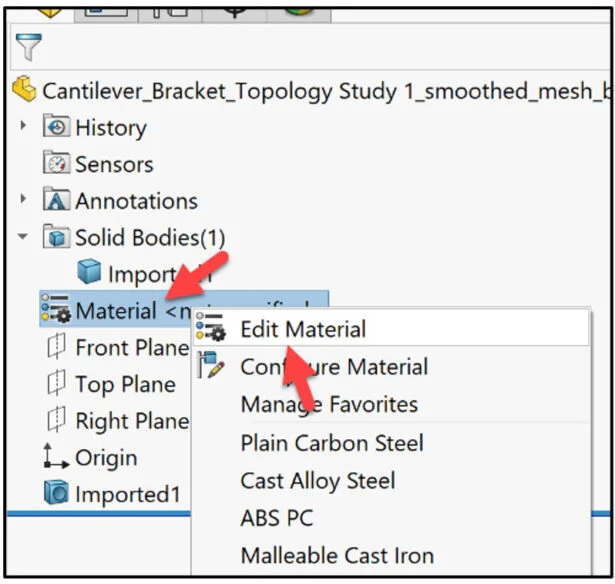The height and width of the screenshot is (584, 615).
Task: Click the Material icon in tree
Action: 55,311
